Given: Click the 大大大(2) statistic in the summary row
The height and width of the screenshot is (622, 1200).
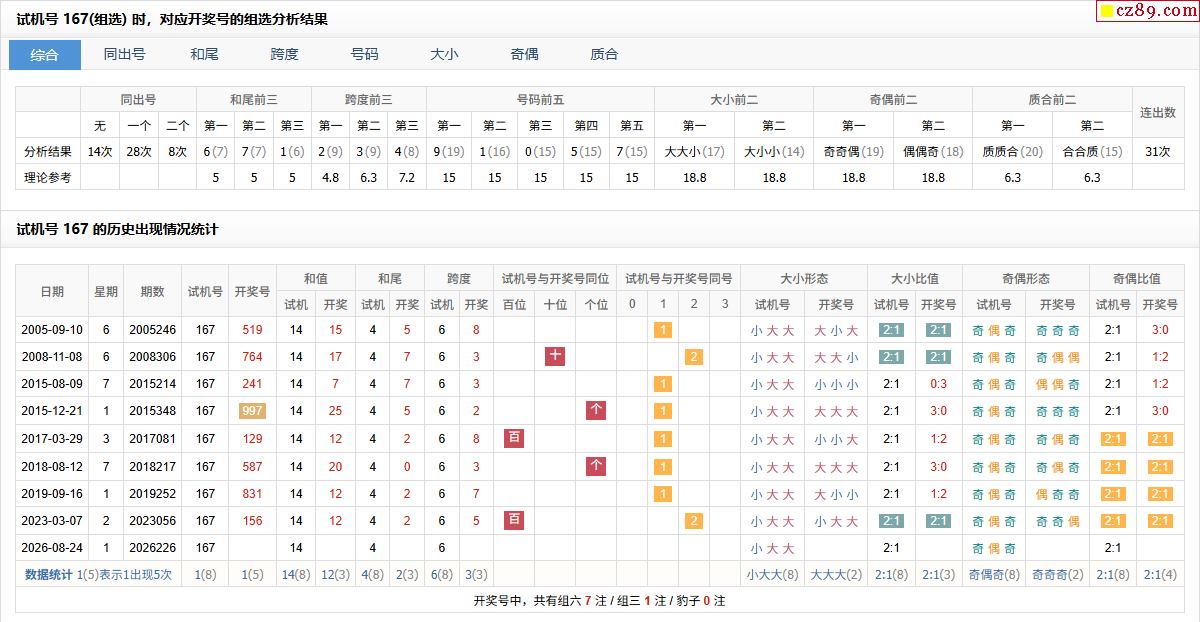Looking at the screenshot, I should pos(835,574).
